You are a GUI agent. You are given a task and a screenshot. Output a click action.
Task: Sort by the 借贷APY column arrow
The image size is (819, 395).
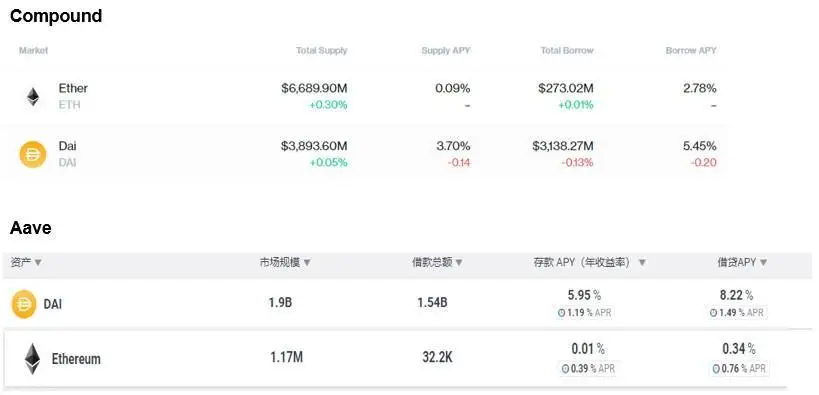tap(763, 262)
